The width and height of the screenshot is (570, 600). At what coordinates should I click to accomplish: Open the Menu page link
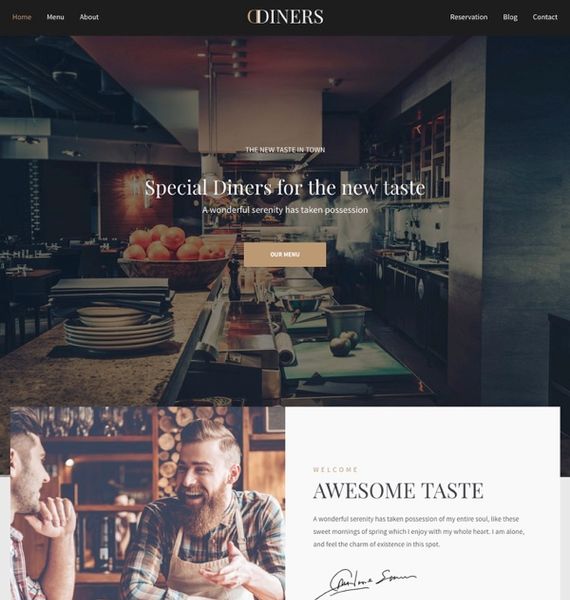(55, 17)
